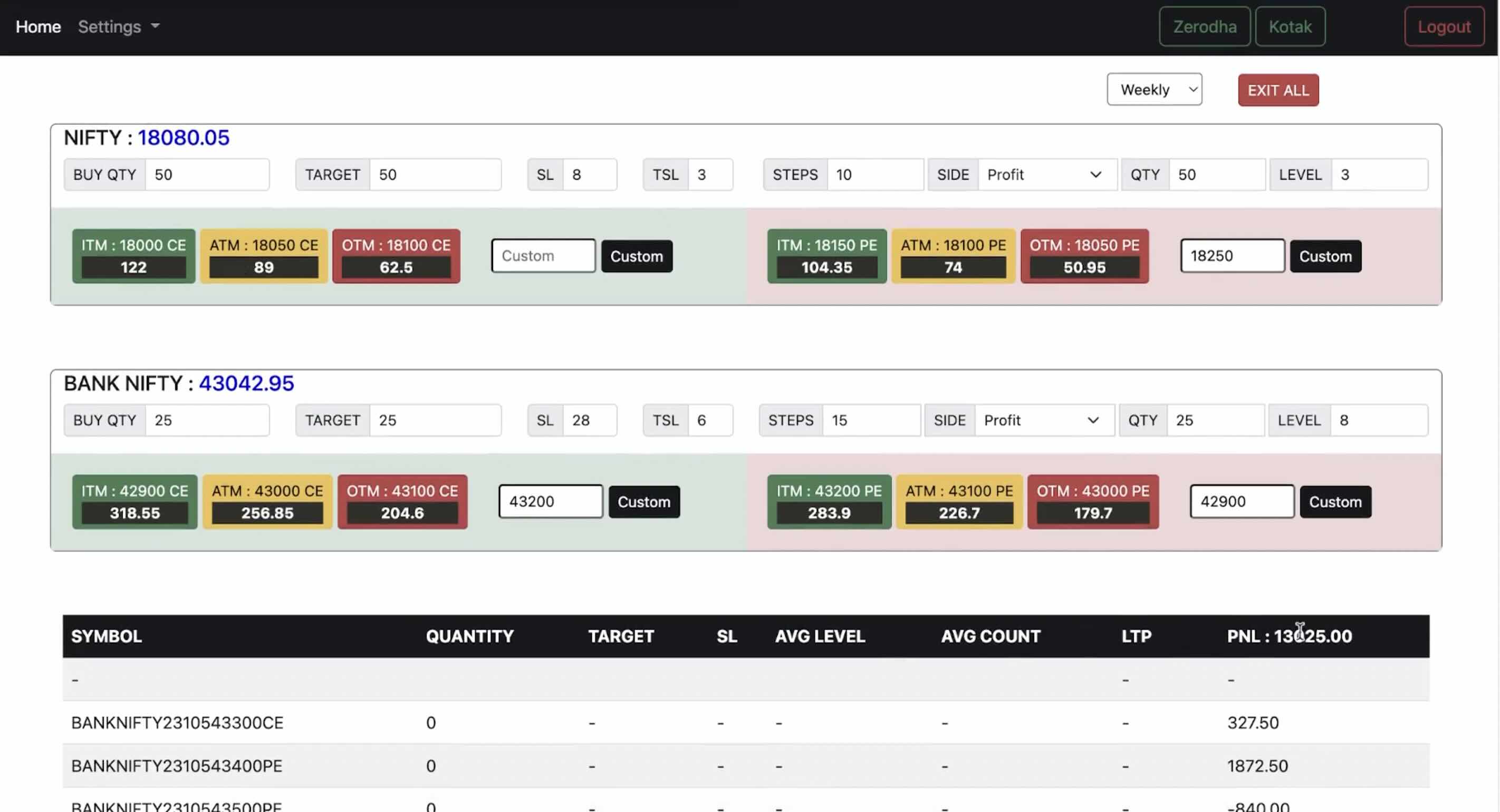Edit the BANK NIFTY STEPS value 15

click(871, 420)
